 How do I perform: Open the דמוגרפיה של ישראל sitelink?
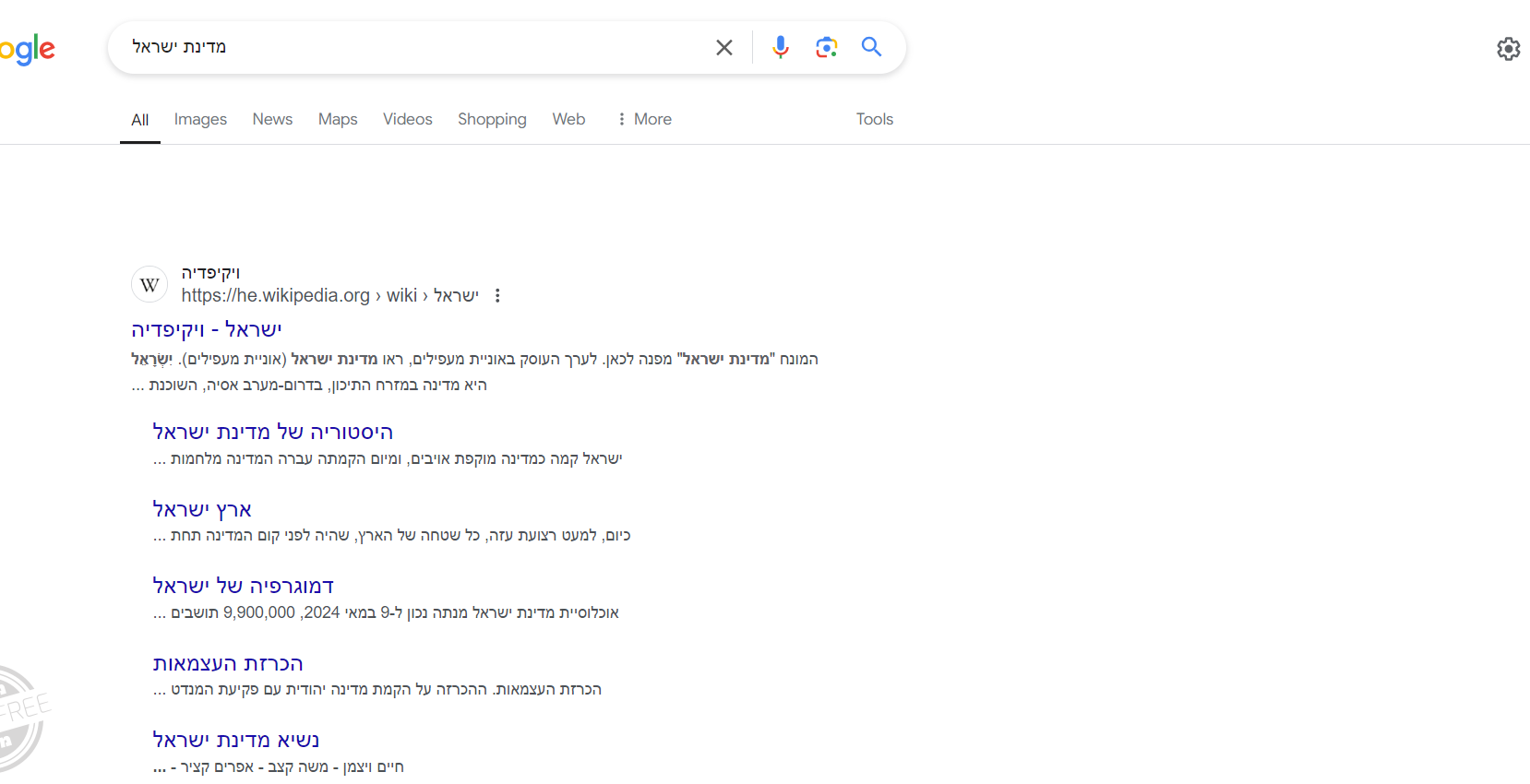click(x=243, y=586)
